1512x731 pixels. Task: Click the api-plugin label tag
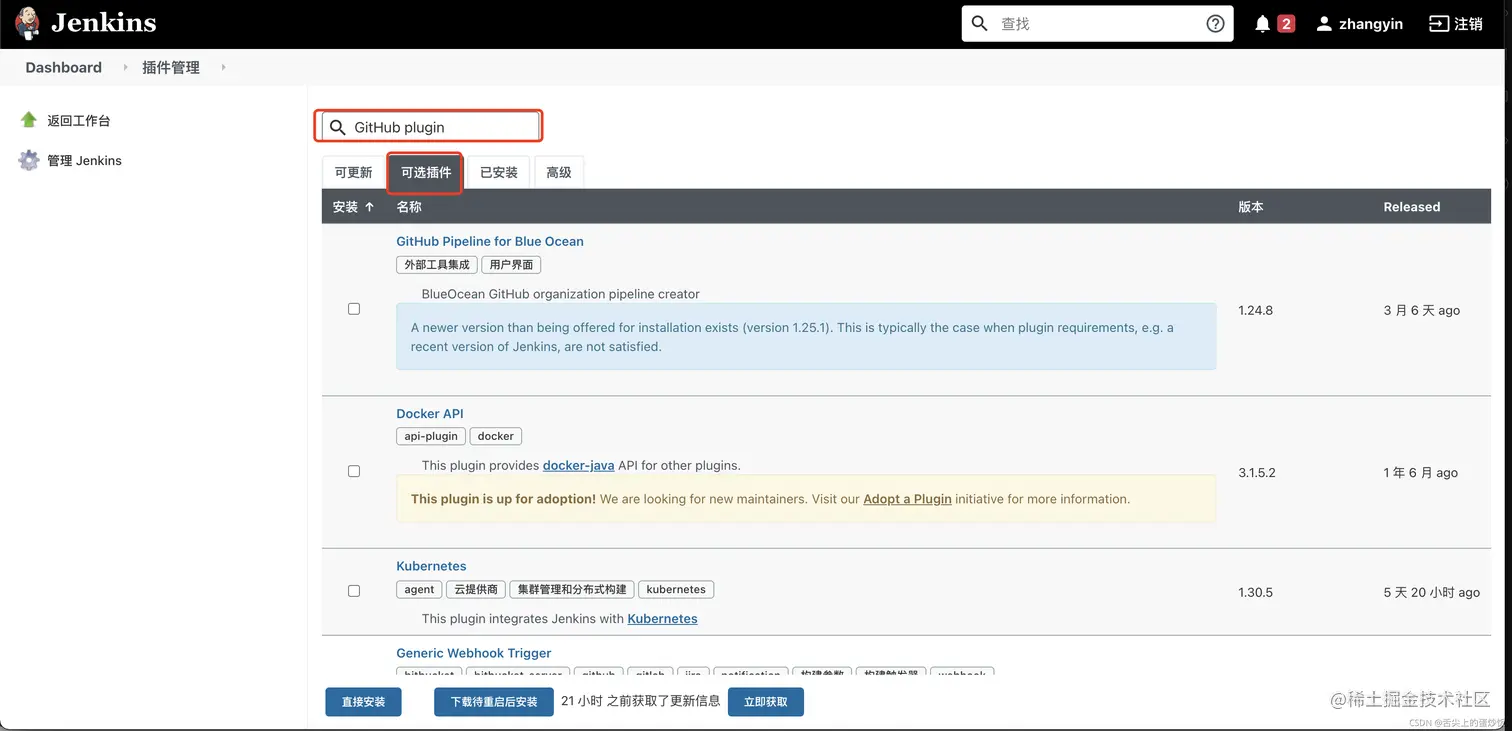coord(431,436)
